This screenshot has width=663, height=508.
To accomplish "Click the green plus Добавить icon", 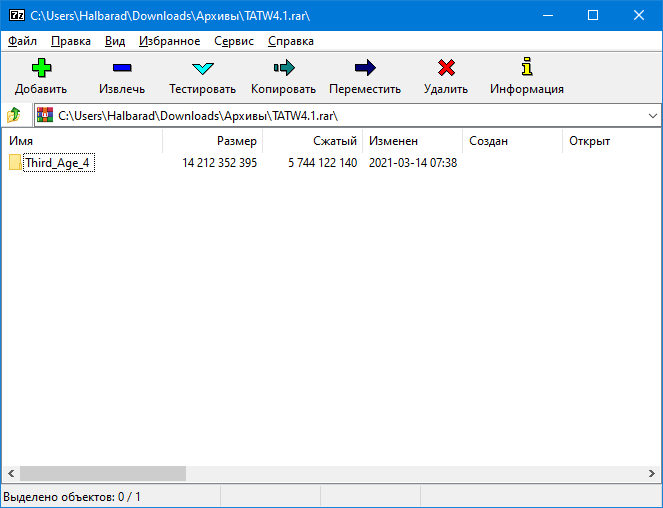I will tap(40, 68).
